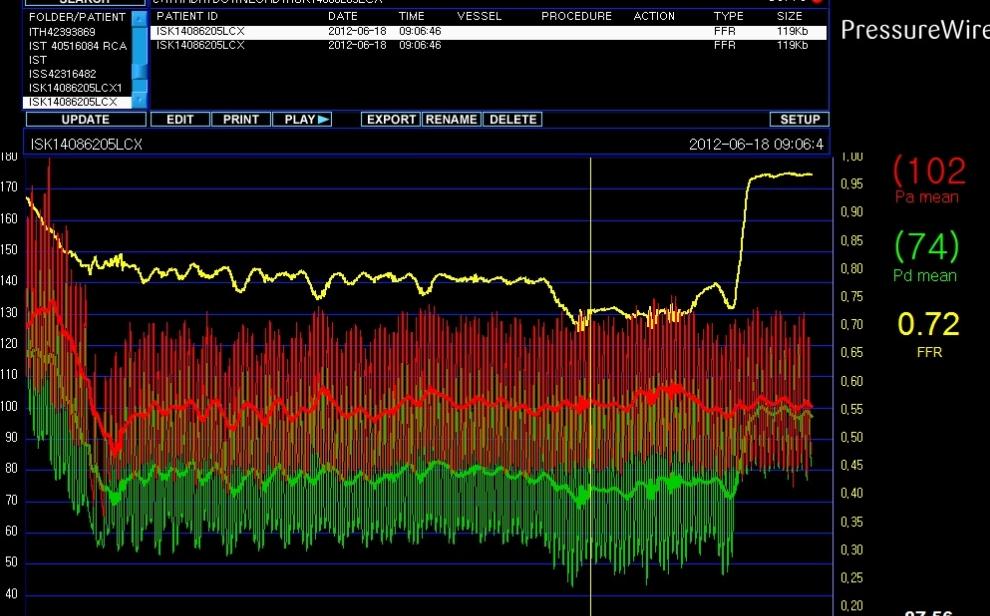Click the SEARCH button above folder list
990x616 pixels.
(85, 2)
